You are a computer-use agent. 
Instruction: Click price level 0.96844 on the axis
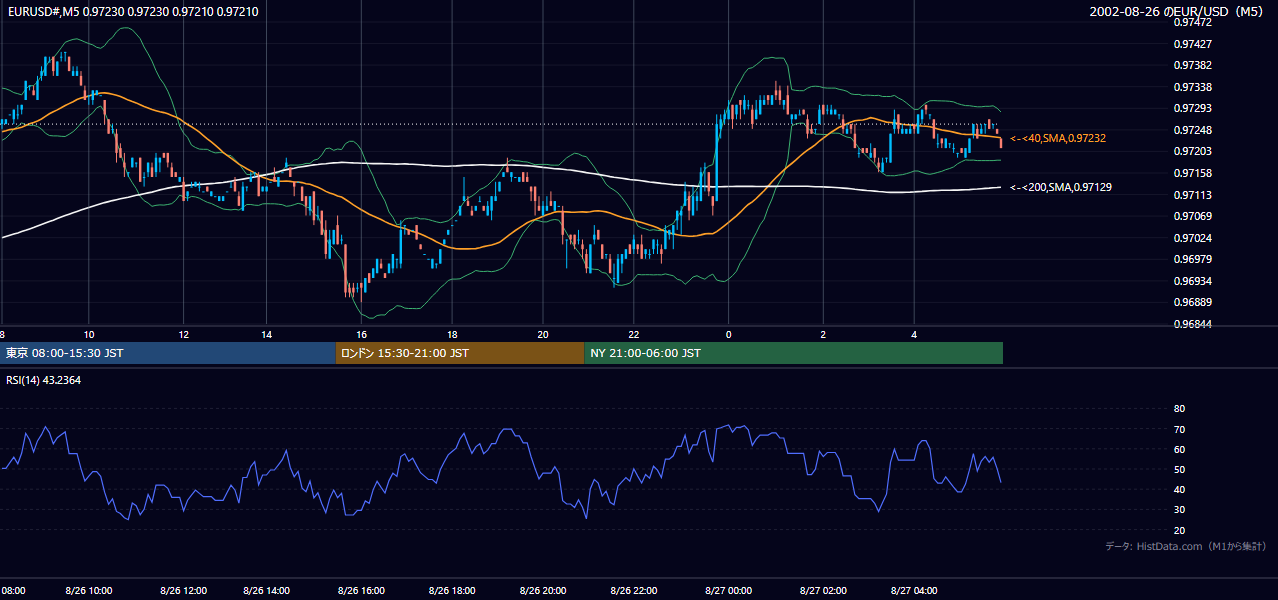pos(1192,324)
